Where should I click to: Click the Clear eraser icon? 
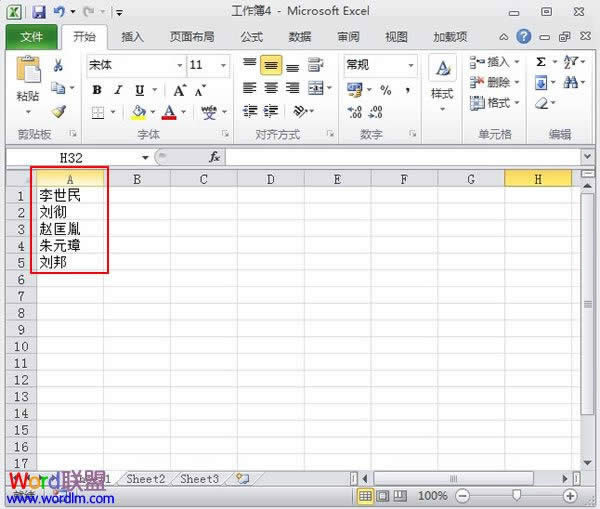pyautogui.click(x=542, y=103)
